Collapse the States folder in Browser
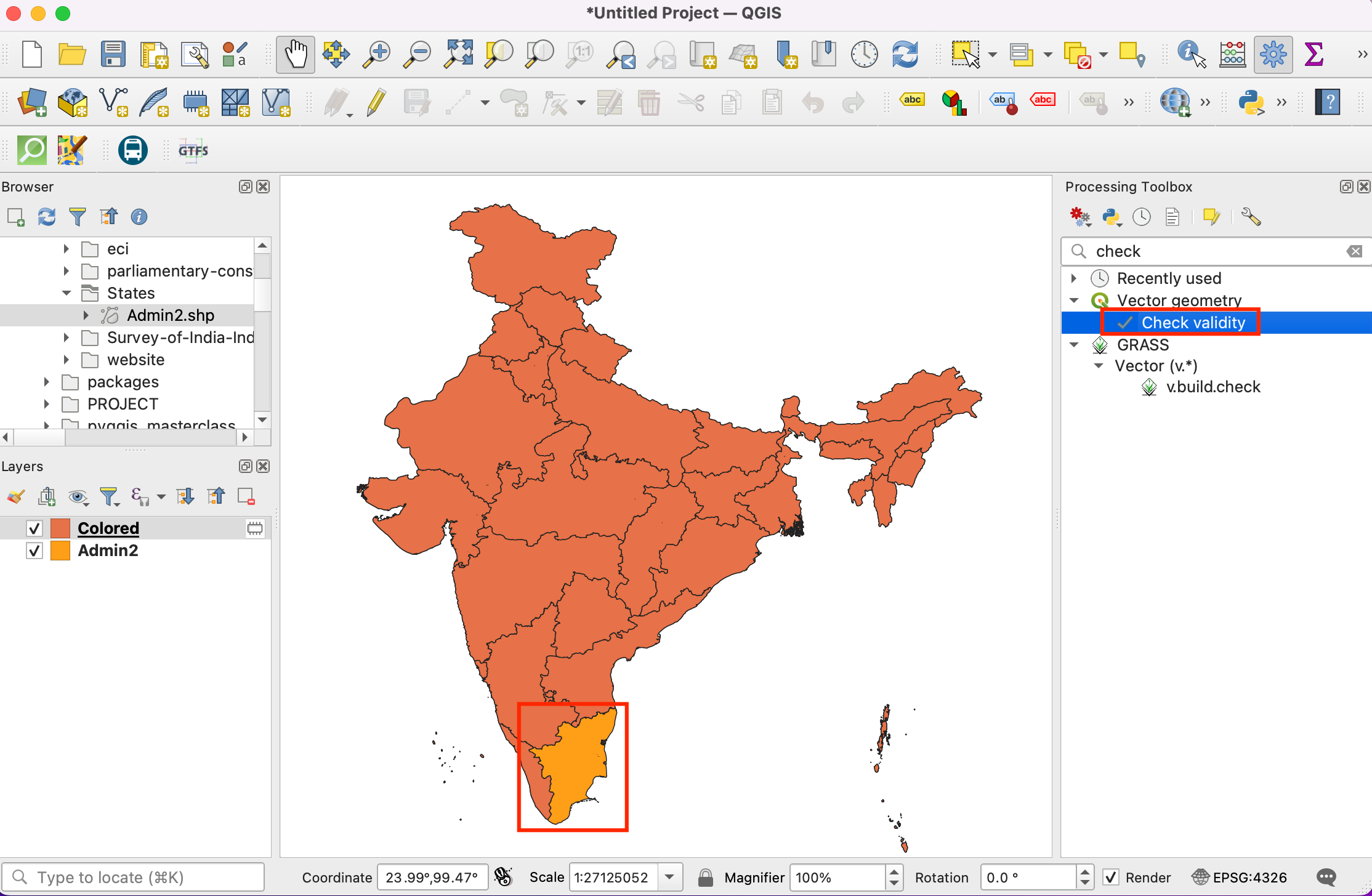 (67, 293)
